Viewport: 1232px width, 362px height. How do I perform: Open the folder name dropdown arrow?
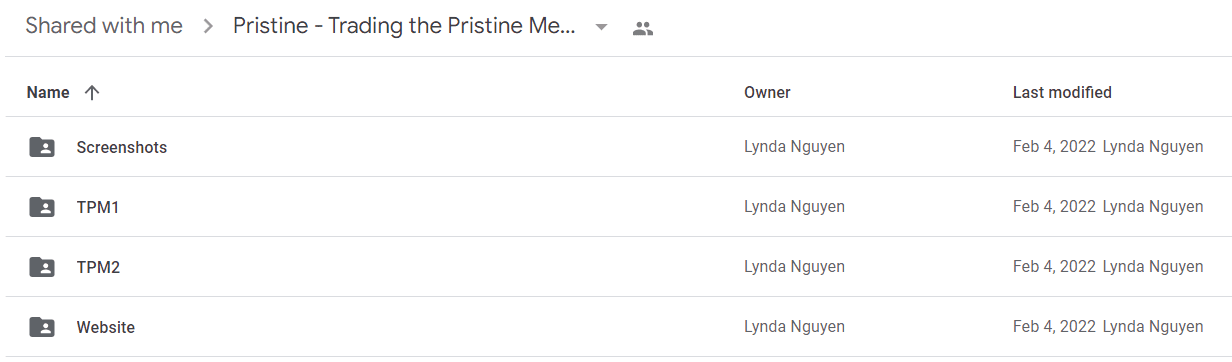tap(601, 27)
